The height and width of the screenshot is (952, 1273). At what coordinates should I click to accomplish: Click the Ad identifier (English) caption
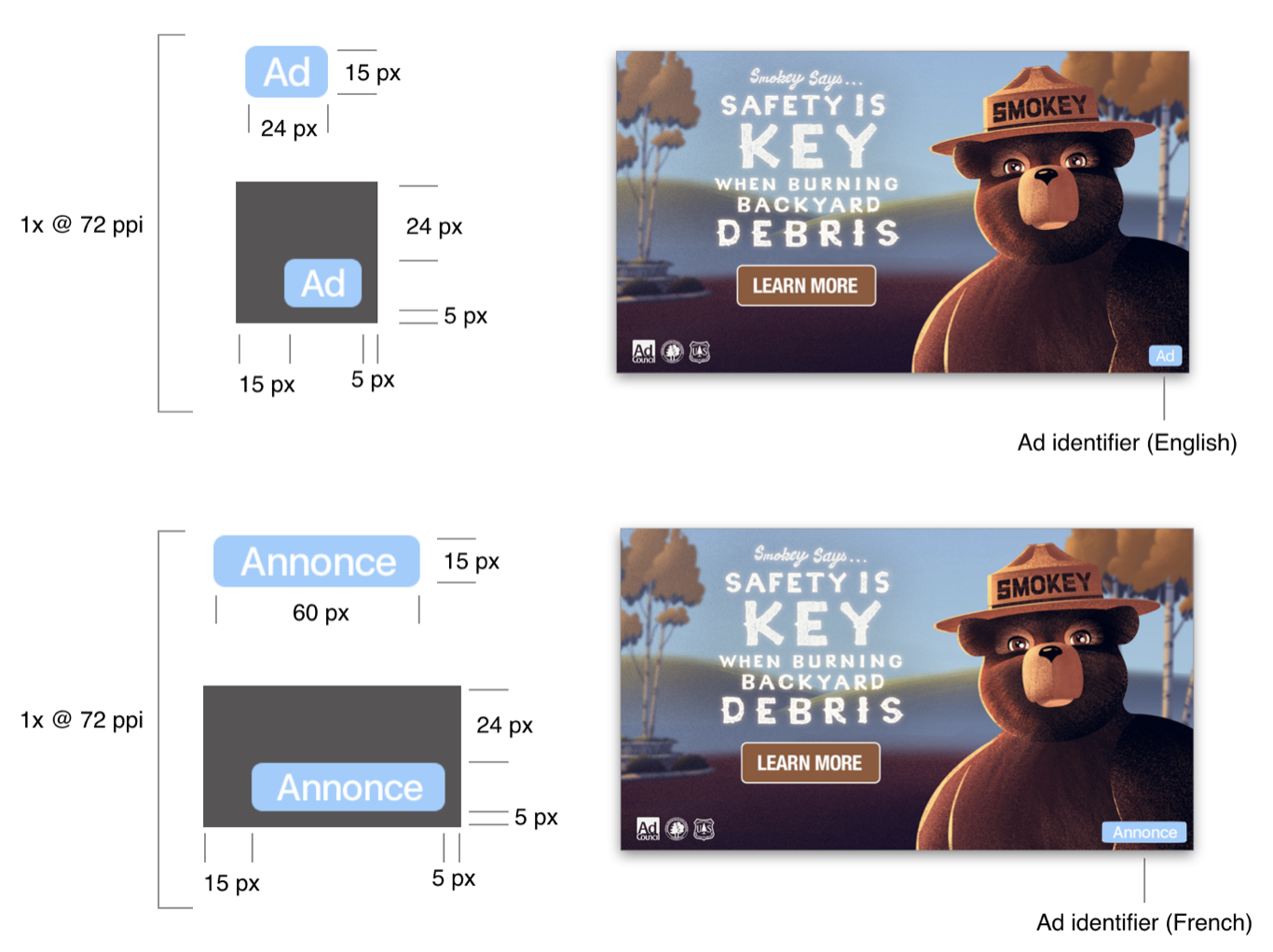pyautogui.click(x=1127, y=442)
